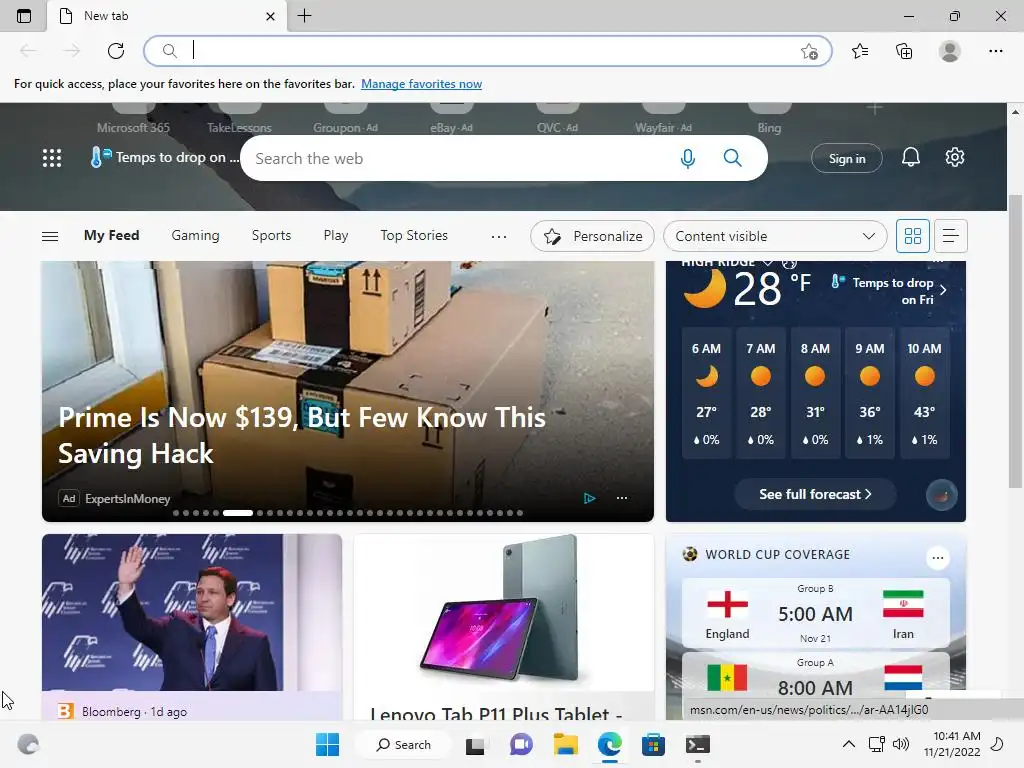The height and width of the screenshot is (768, 1024).
Task: Switch to the Play tab
Action: 336,236
